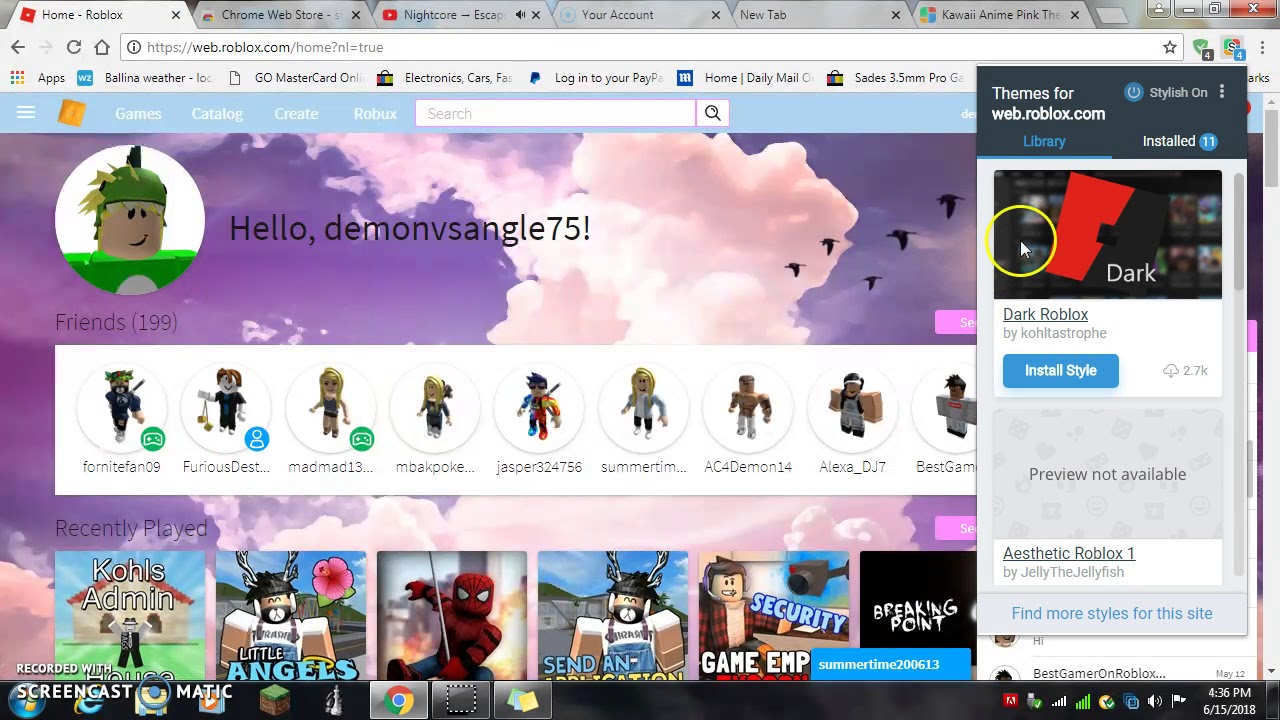Viewport: 1280px width, 720px height.
Task: Open the Create menu item
Action: click(296, 114)
